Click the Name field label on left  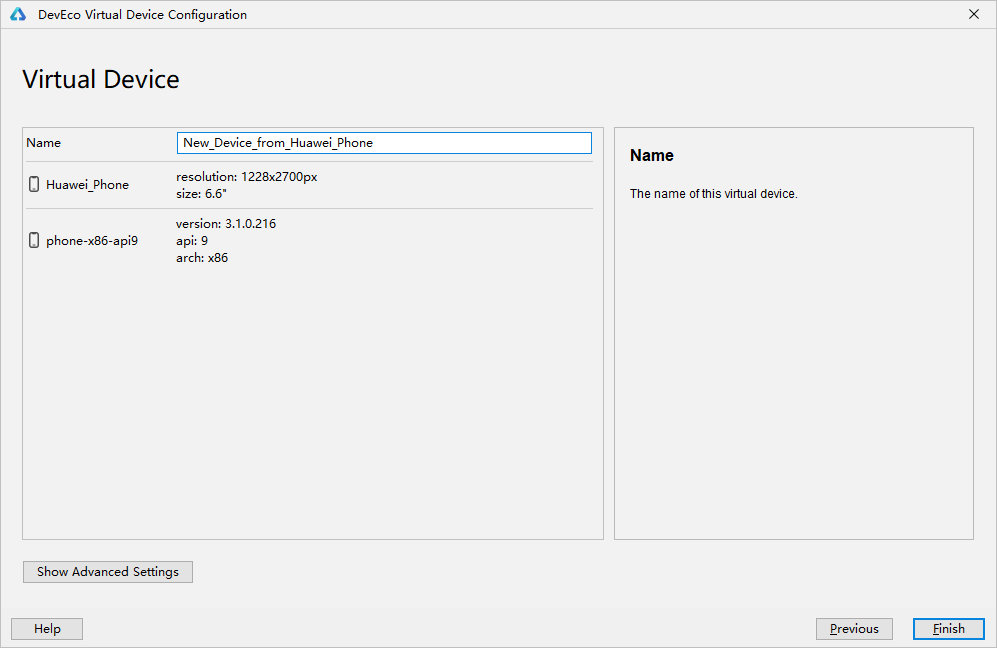coord(44,143)
